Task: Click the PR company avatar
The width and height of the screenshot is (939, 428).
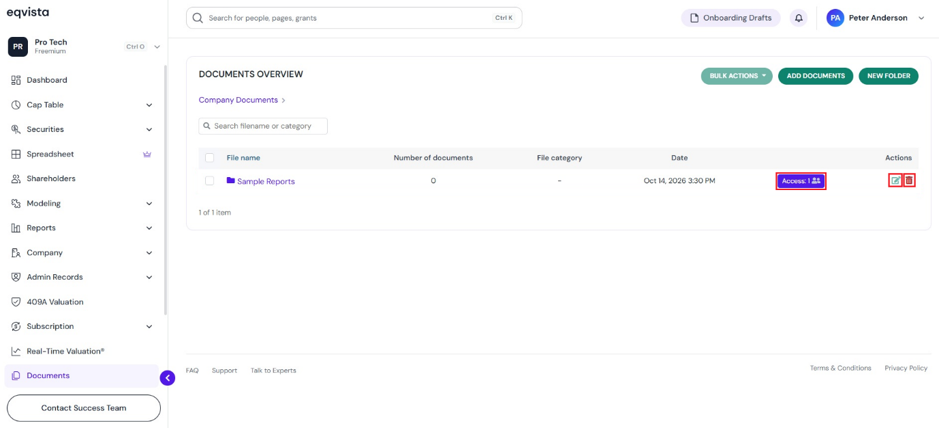Action: tap(17, 47)
